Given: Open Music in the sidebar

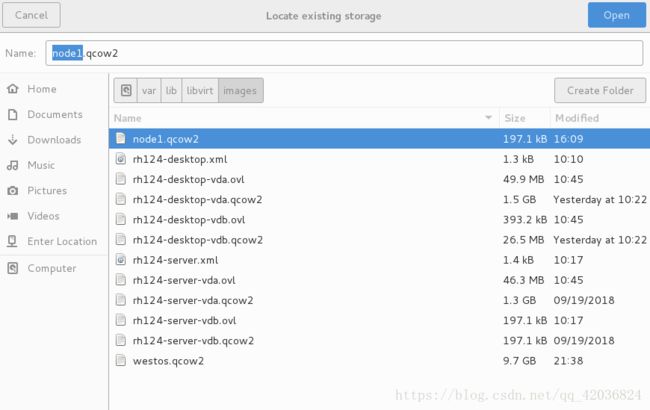Looking at the screenshot, I should tap(54, 165).
